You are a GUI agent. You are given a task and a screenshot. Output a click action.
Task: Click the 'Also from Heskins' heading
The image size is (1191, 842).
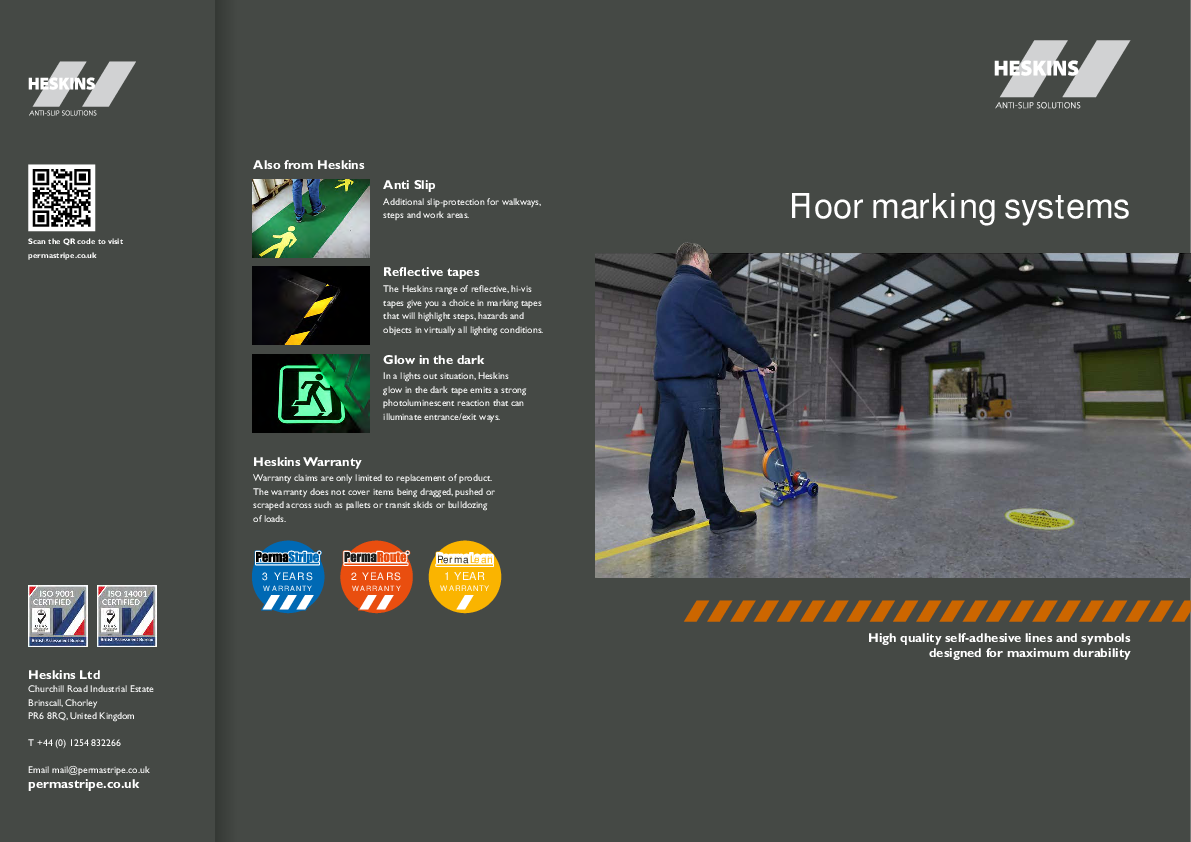(308, 165)
